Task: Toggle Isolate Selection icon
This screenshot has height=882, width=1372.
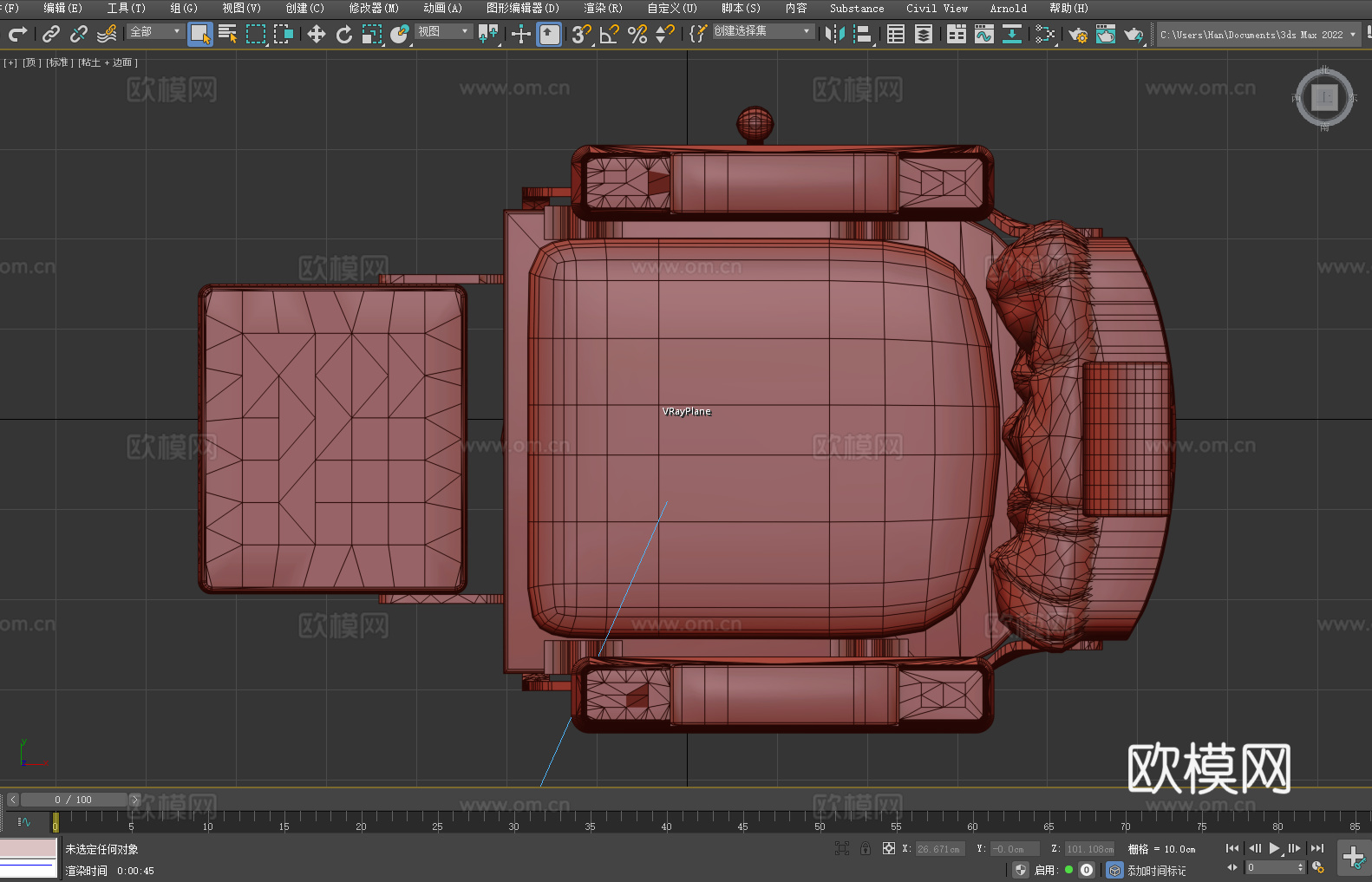Action: tap(841, 848)
